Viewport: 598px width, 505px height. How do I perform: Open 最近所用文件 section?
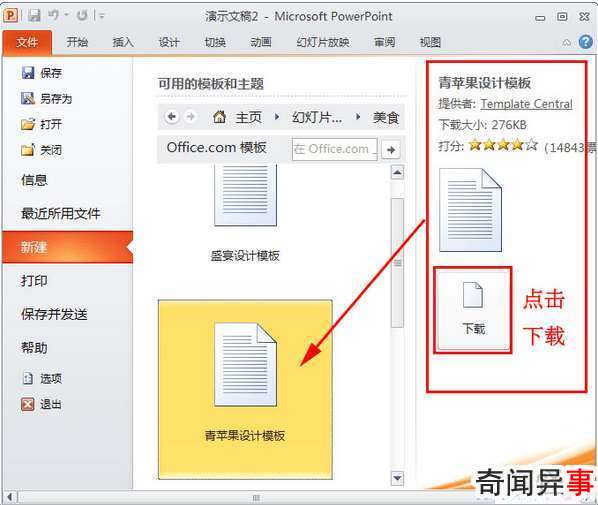[61, 213]
